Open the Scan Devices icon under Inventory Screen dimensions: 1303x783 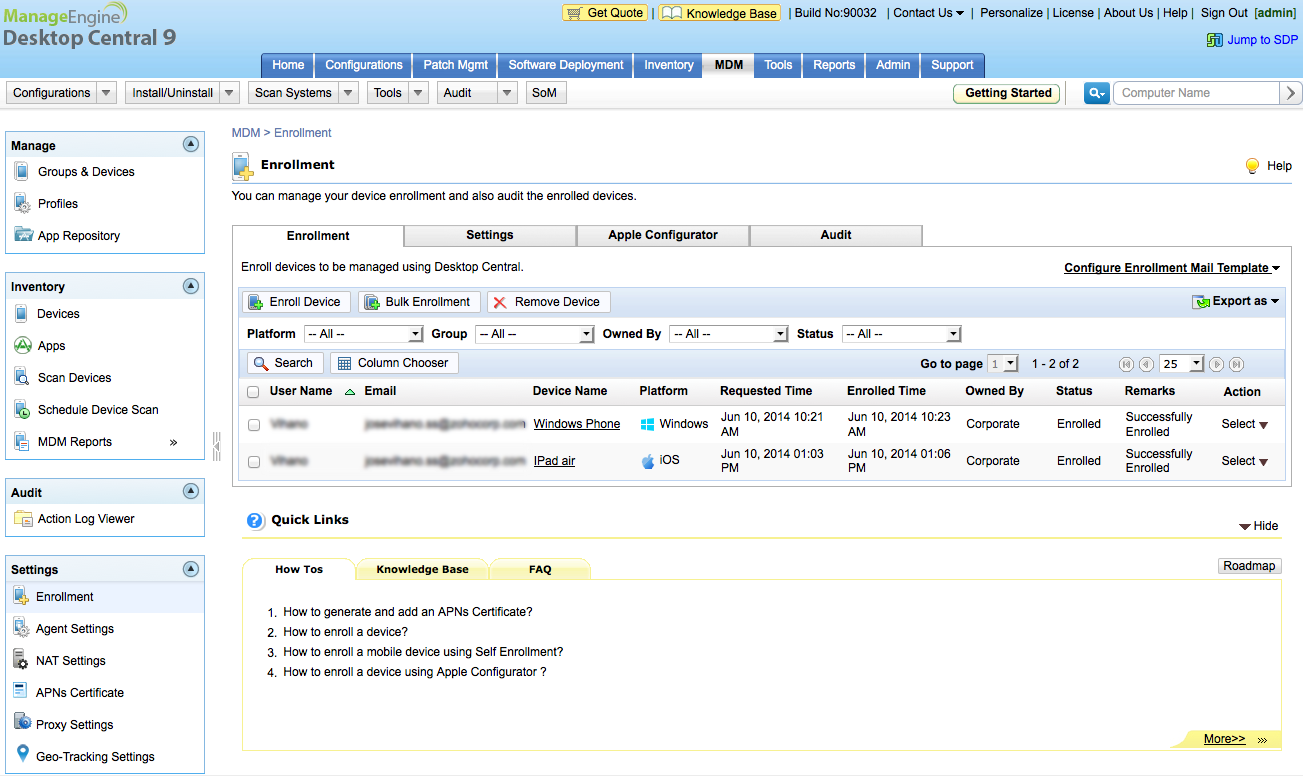tap(22, 378)
